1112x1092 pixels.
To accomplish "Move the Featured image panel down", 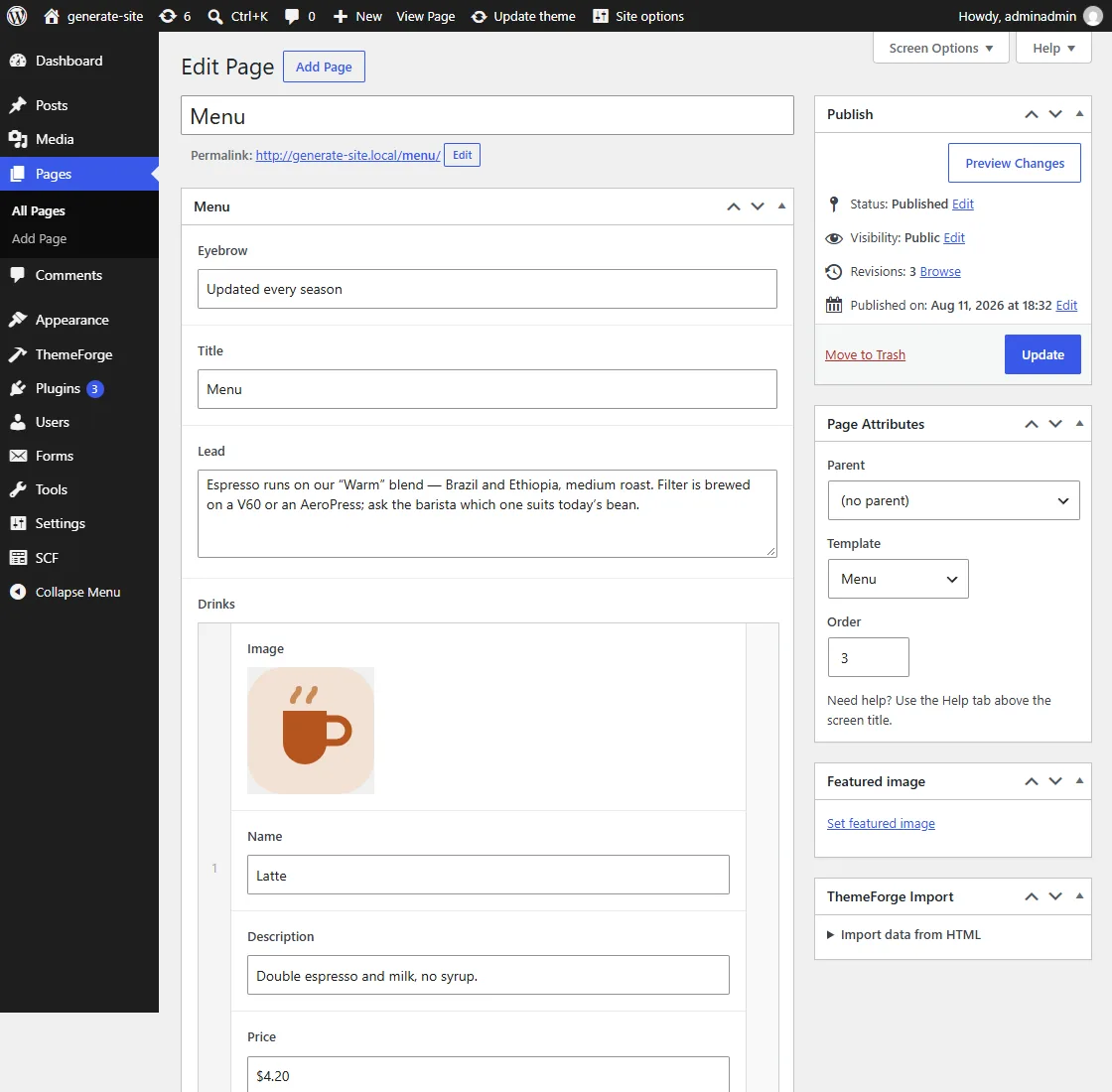I will (x=1055, y=781).
